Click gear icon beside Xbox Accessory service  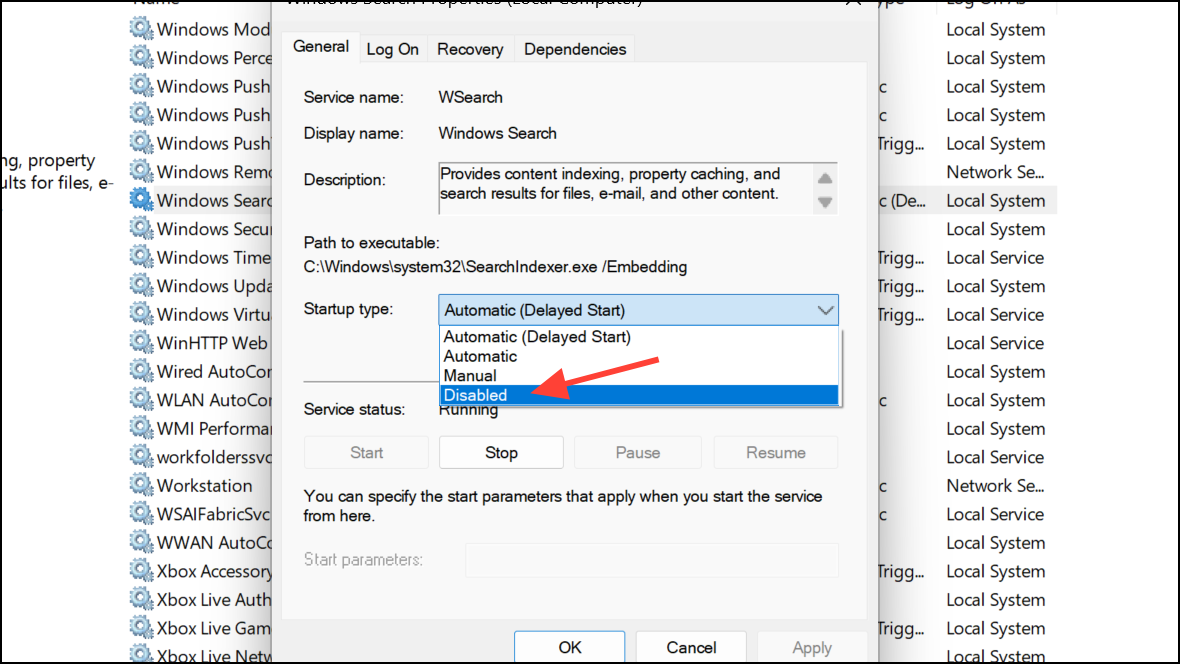[x=141, y=571]
